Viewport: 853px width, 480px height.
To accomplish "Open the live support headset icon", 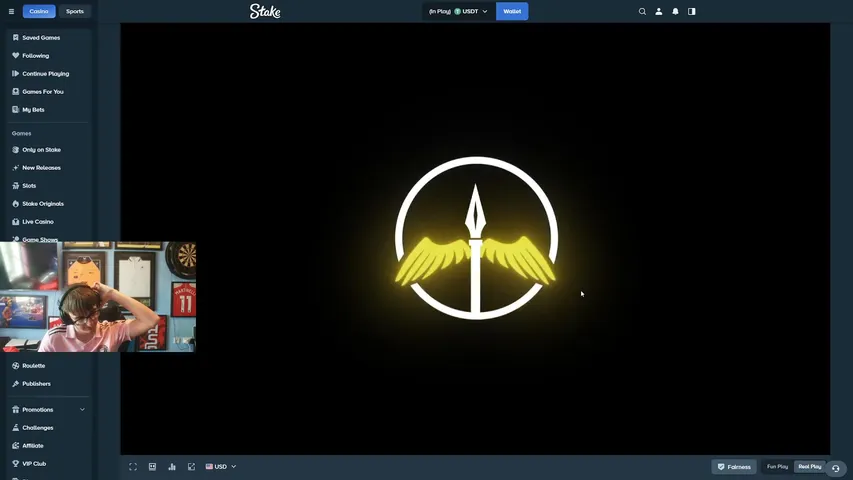I will (836, 468).
